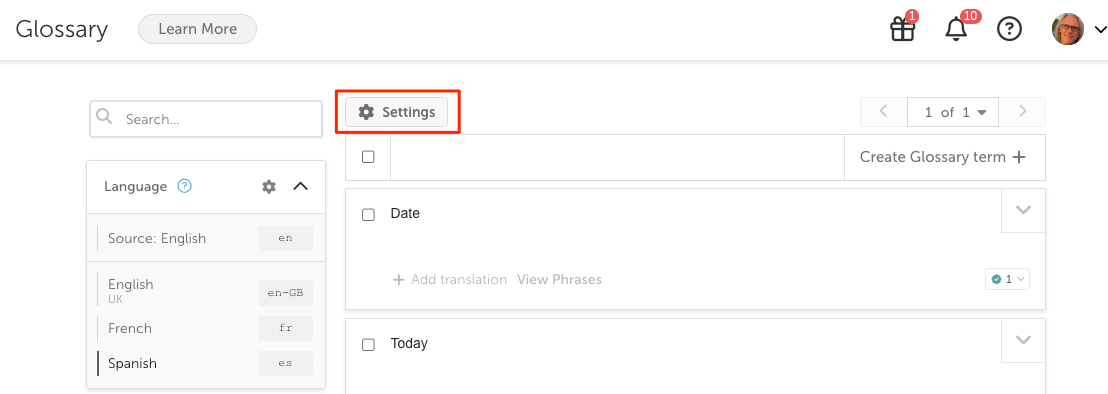Screen dimensions: 1108x394
Task: Open the gift rewards icon
Action: [x=902, y=30]
